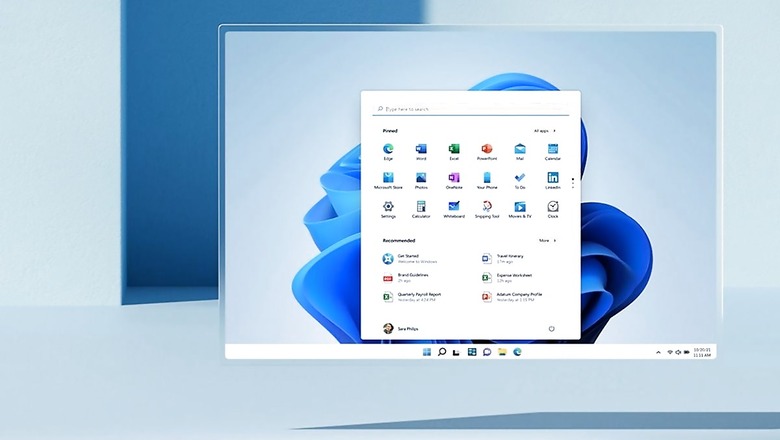The width and height of the screenshot is (780, 440).
Task: Click the Start button on the taskbar
Action: [x=427, y=352]
